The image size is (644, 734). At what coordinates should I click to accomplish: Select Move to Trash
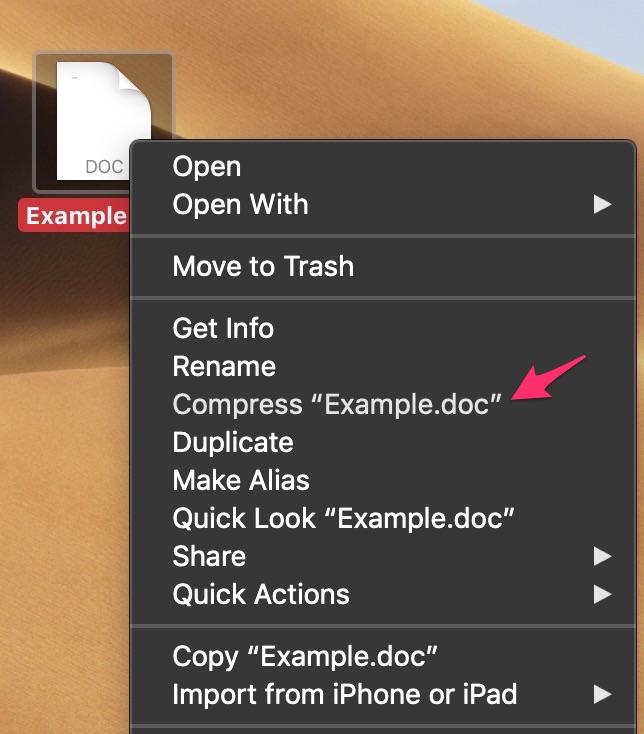(x=382, y=266)
